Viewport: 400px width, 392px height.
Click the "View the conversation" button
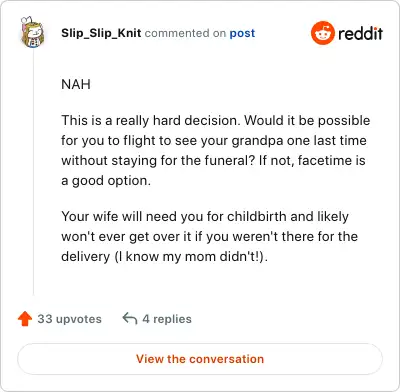point(200,359)
